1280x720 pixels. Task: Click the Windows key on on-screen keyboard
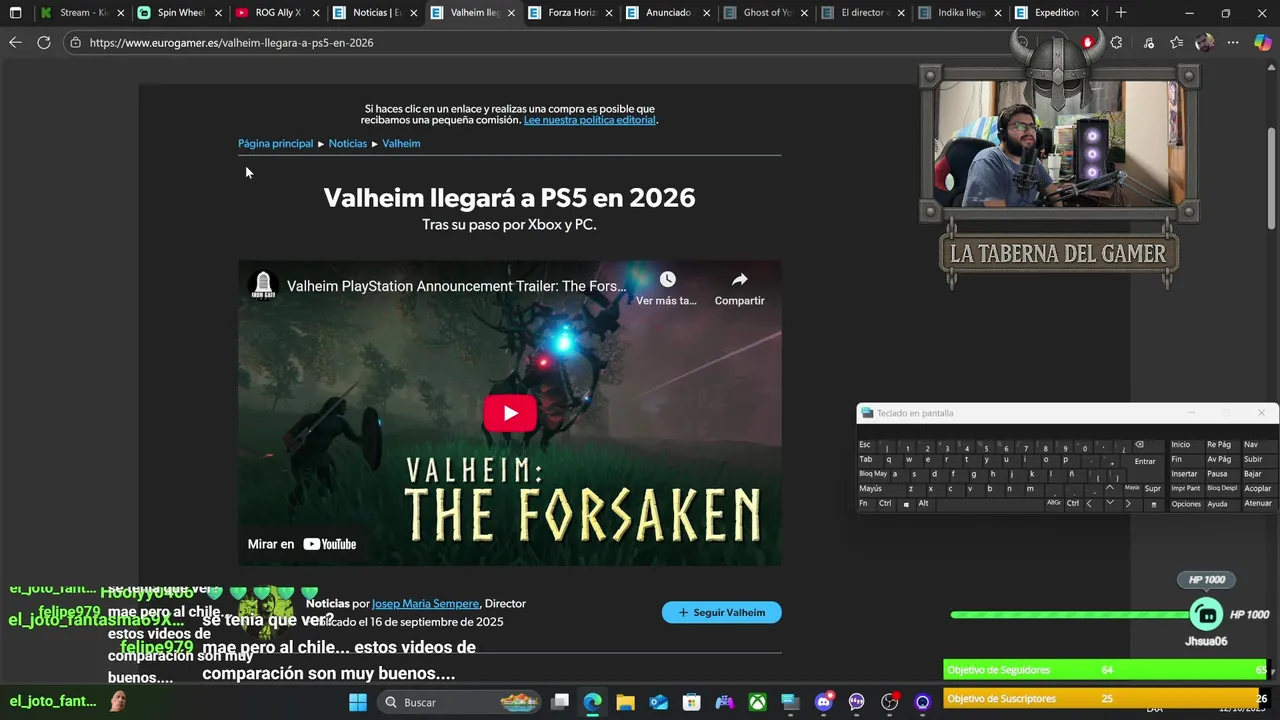(x=906, y=504)
